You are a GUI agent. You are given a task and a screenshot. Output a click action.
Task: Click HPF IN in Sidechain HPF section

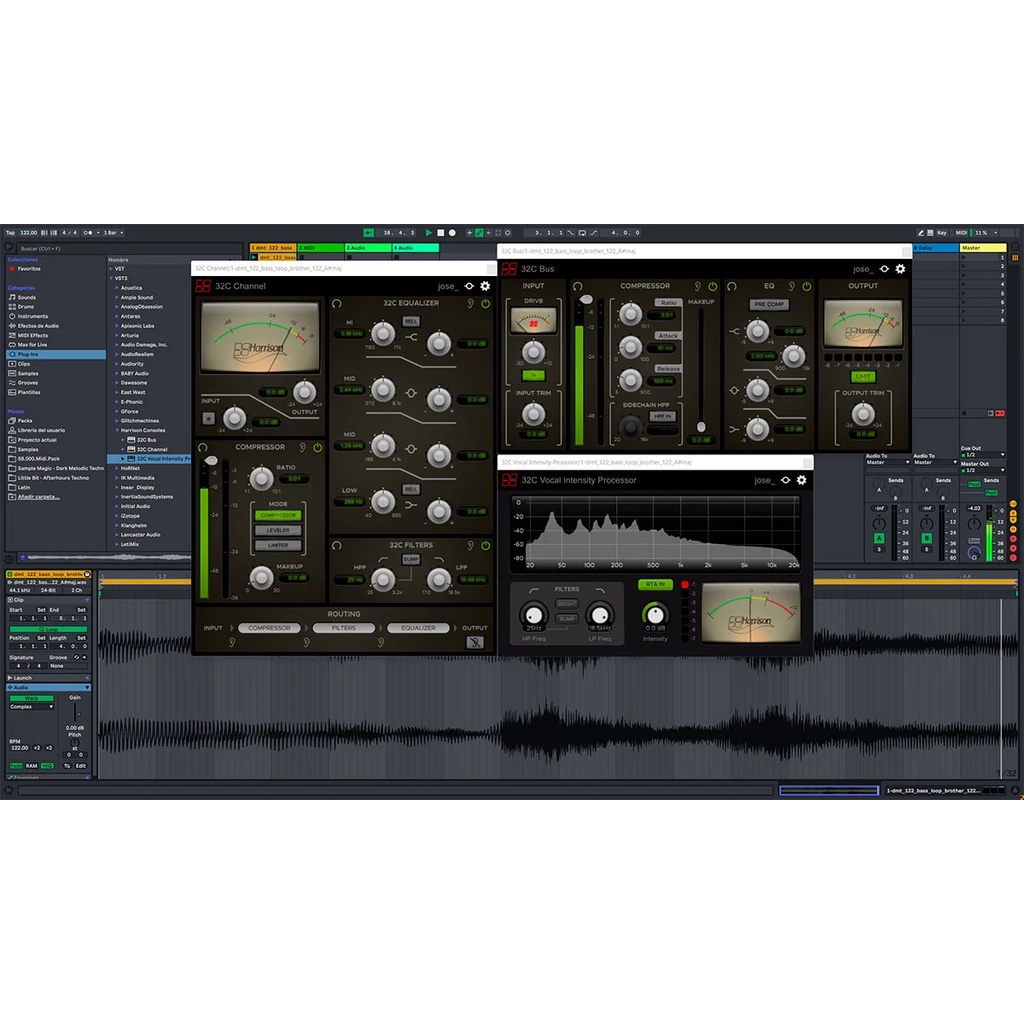coord(662,416)
